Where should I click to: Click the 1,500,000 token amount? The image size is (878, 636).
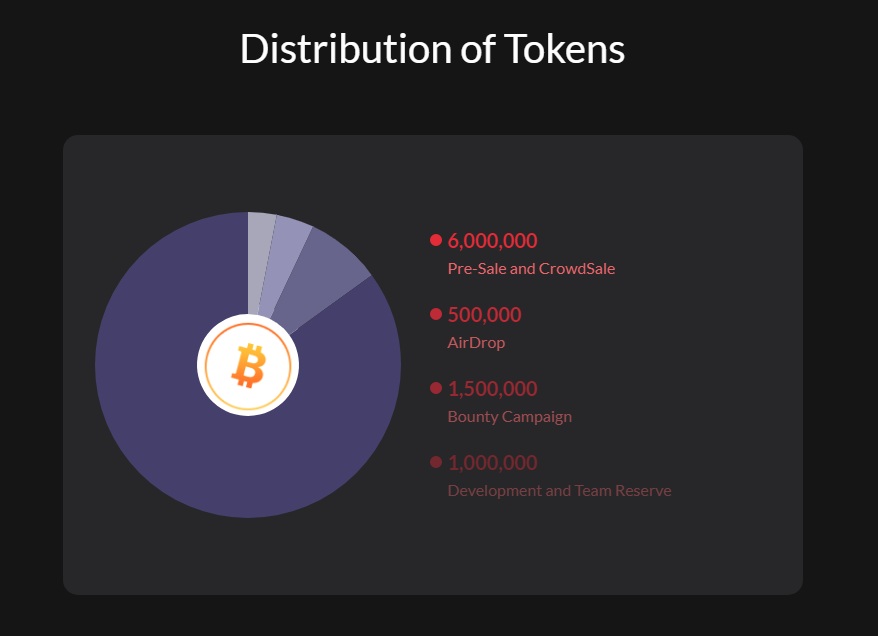click(x=493, y=389)
